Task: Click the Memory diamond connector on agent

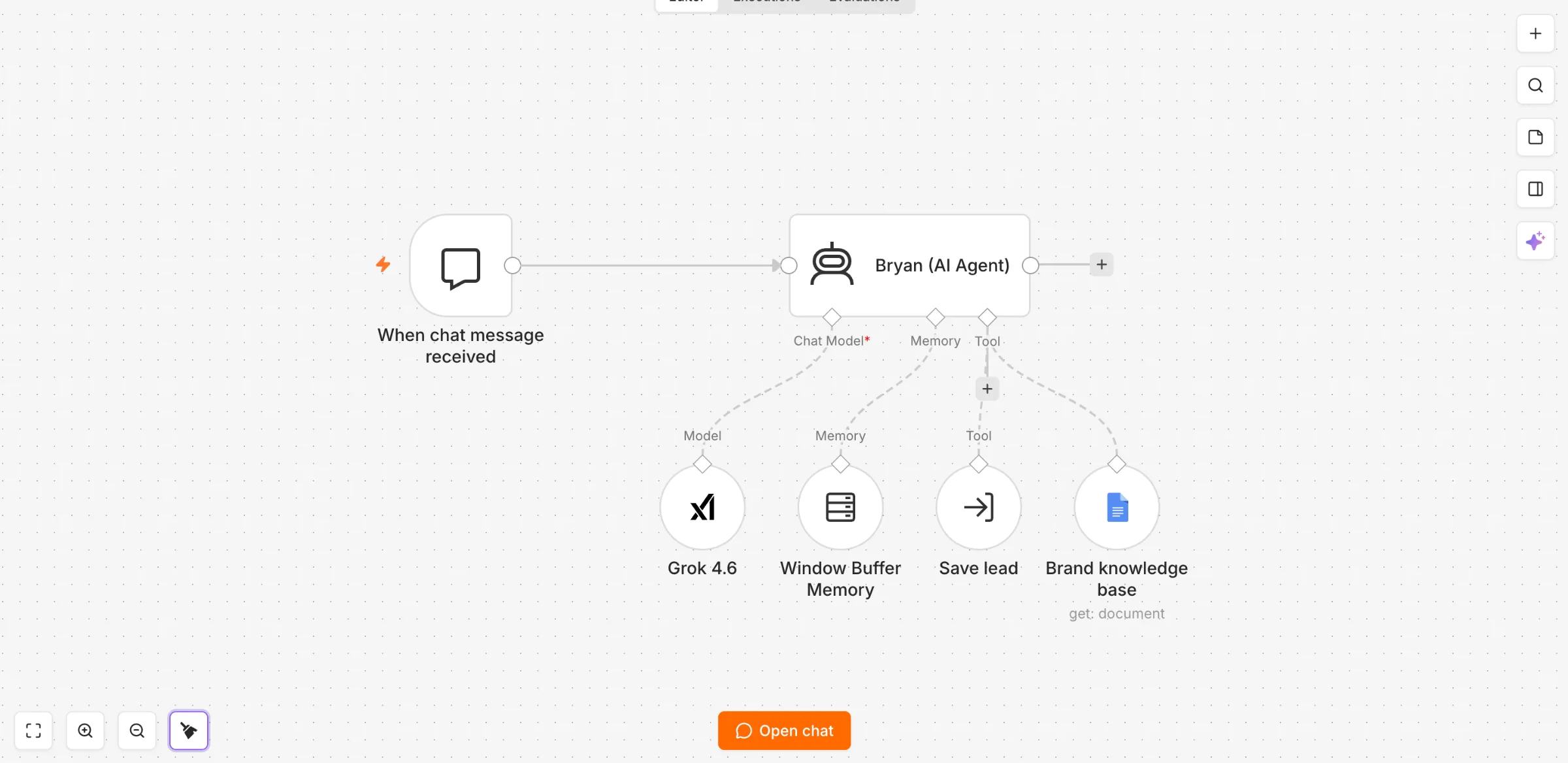Action: (x=936, y=317)
